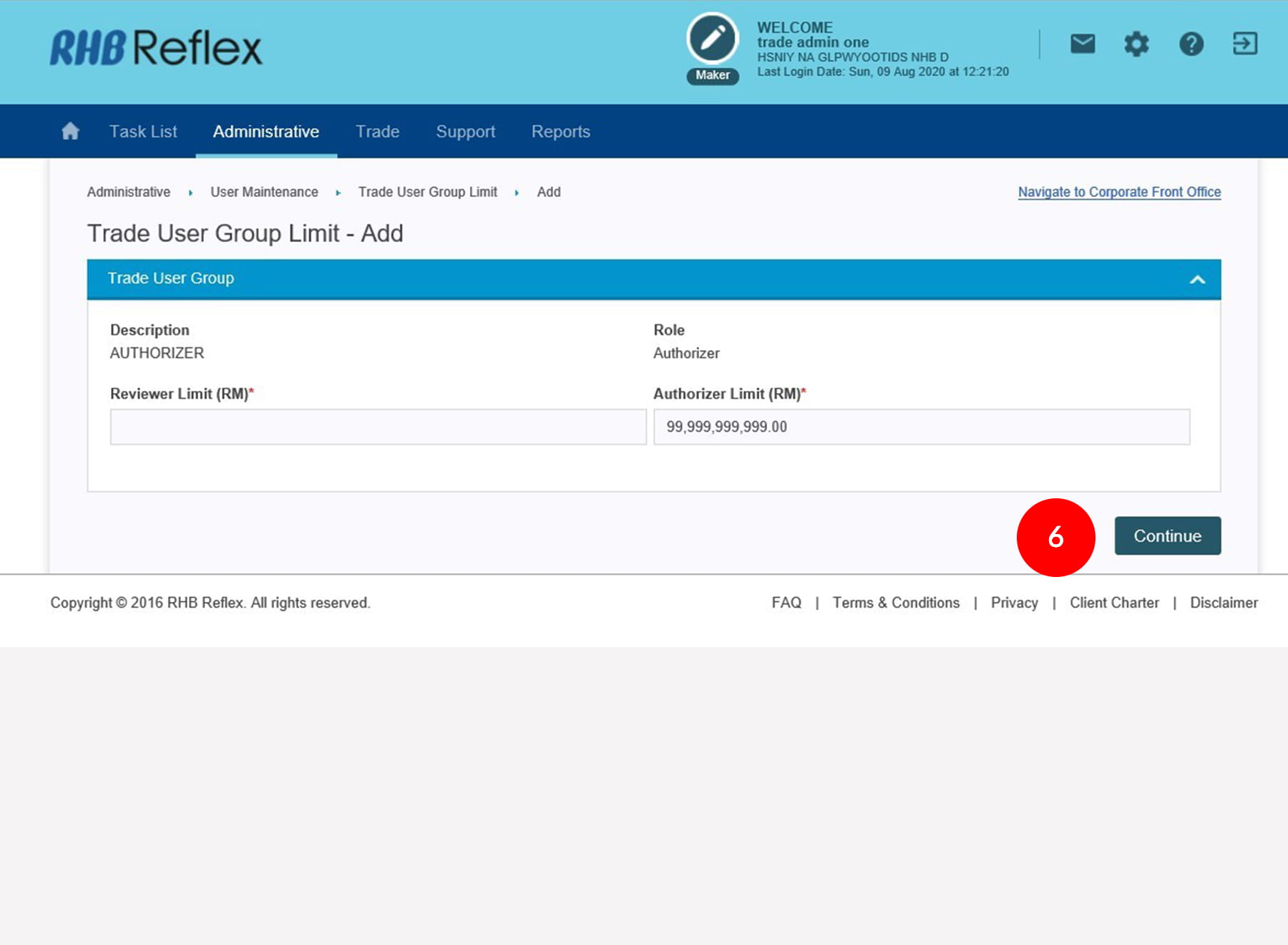Open settings via the gear icon
This screenshot has height=945, width=1288.
click(1136, 44)
